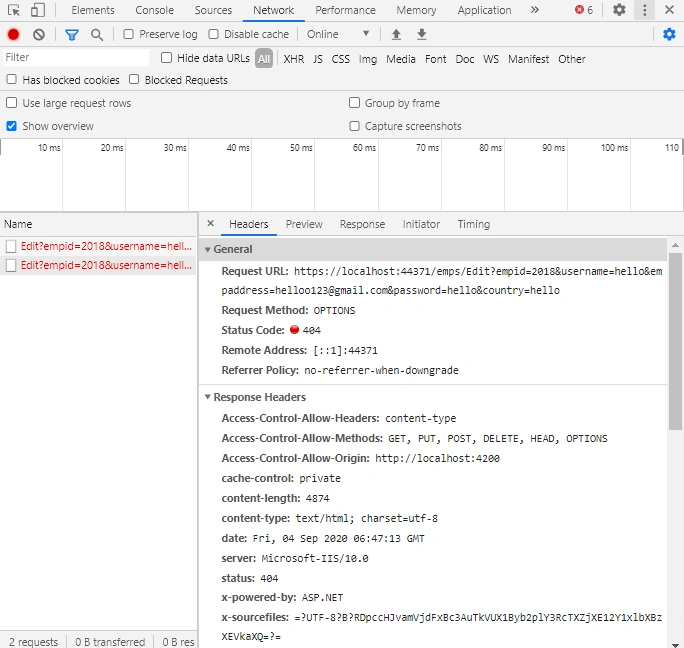Toggle the filter funnel icon
684x648 pixels.
[x=72, y=34]
